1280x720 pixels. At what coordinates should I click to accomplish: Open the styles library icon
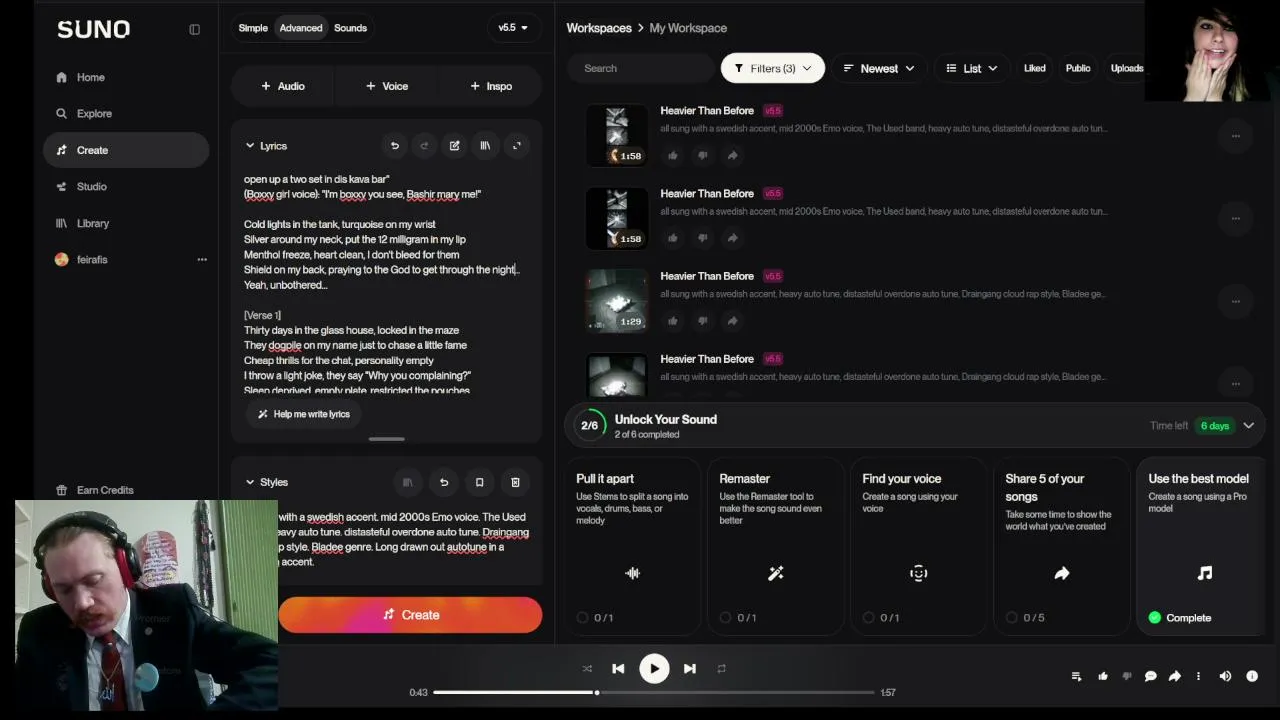click(408, 482)
